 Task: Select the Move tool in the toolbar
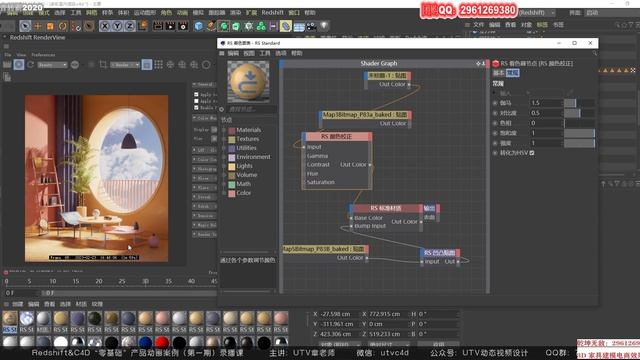(x=38, y=26)
